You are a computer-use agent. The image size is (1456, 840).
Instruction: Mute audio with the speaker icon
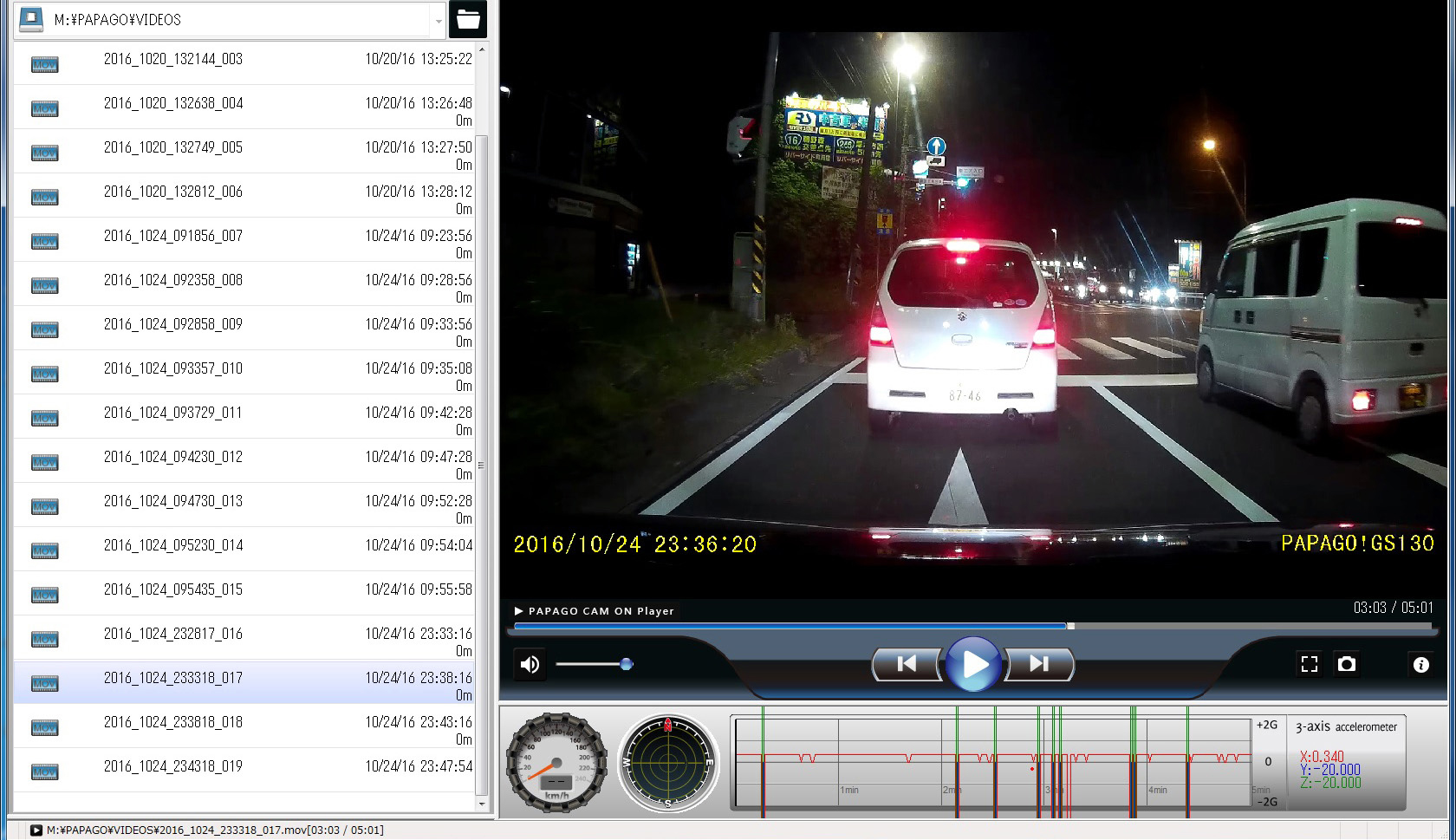pos(530,665)
